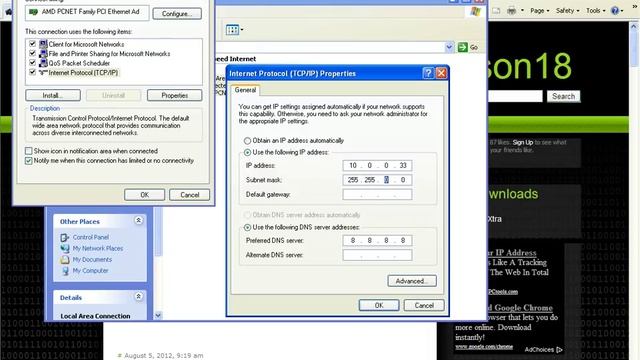The image size is (640, 360).
Task: Collapse the Details panel
Action: (138, 297)
